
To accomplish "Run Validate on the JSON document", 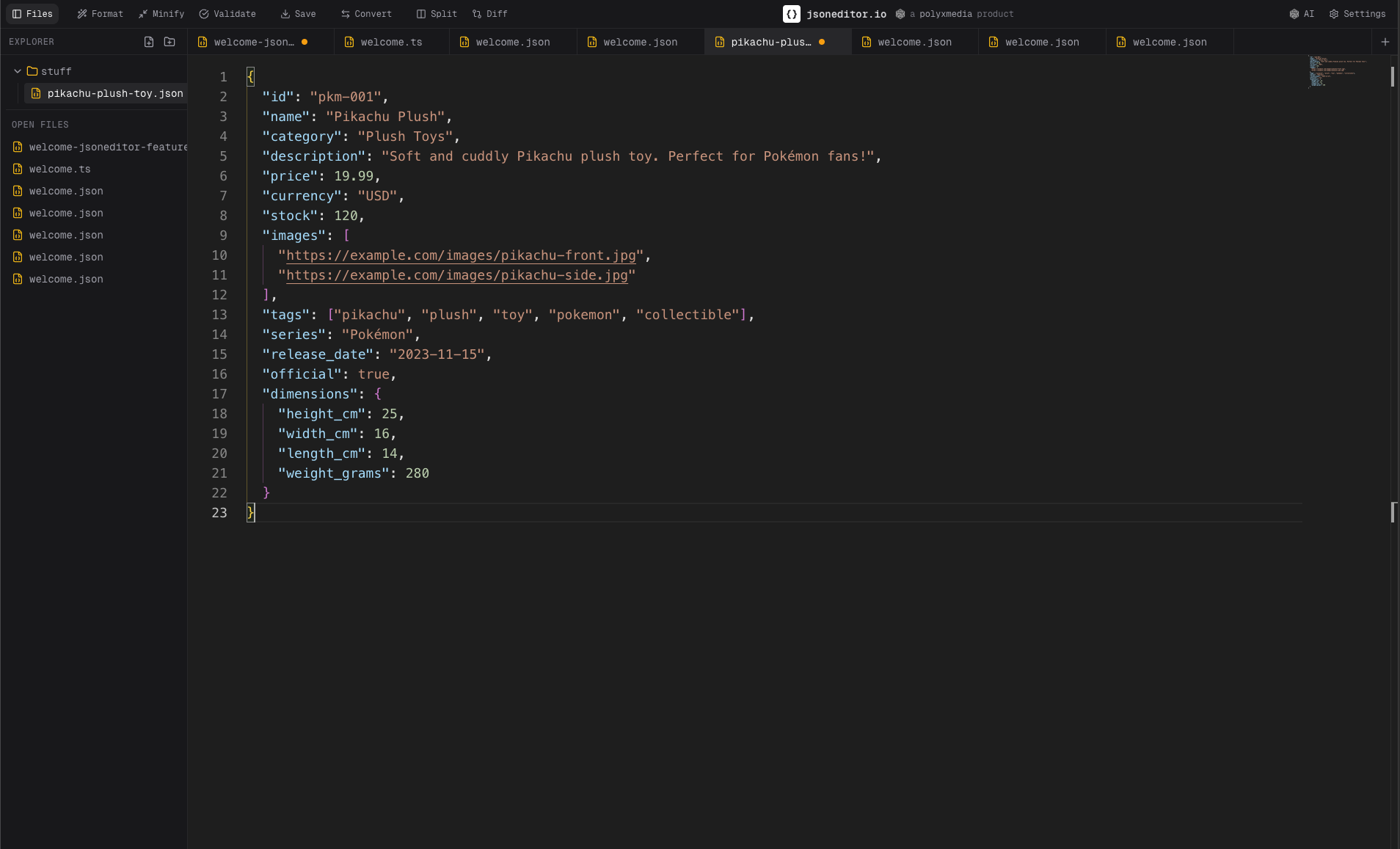I will 227,13.
